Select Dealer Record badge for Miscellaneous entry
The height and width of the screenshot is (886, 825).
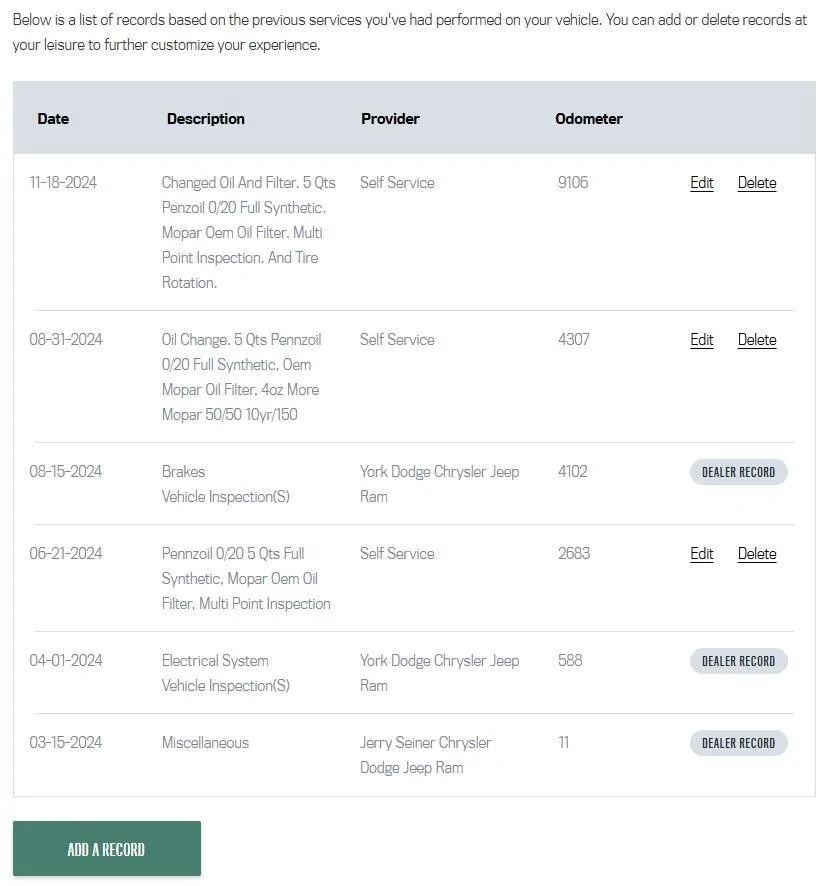pos(738,743)
